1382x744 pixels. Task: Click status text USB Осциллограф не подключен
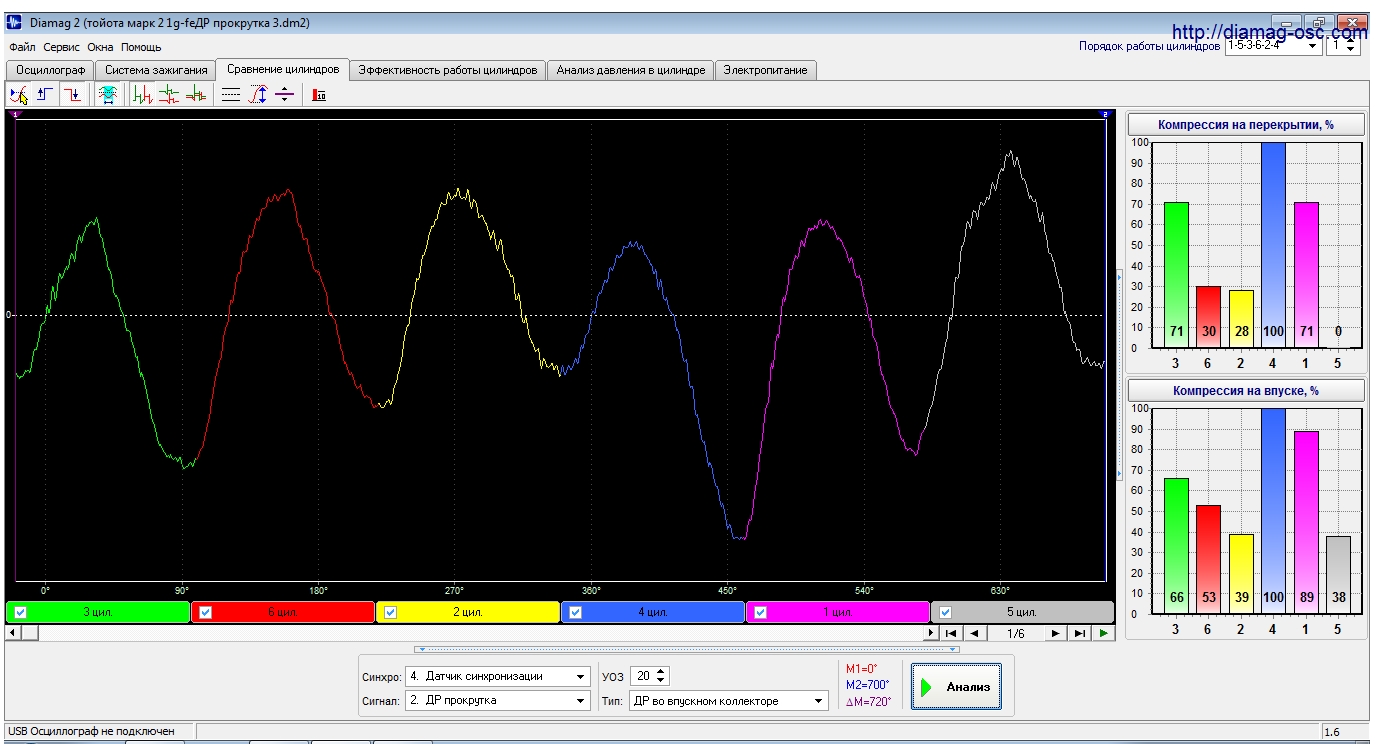point(91,731)
